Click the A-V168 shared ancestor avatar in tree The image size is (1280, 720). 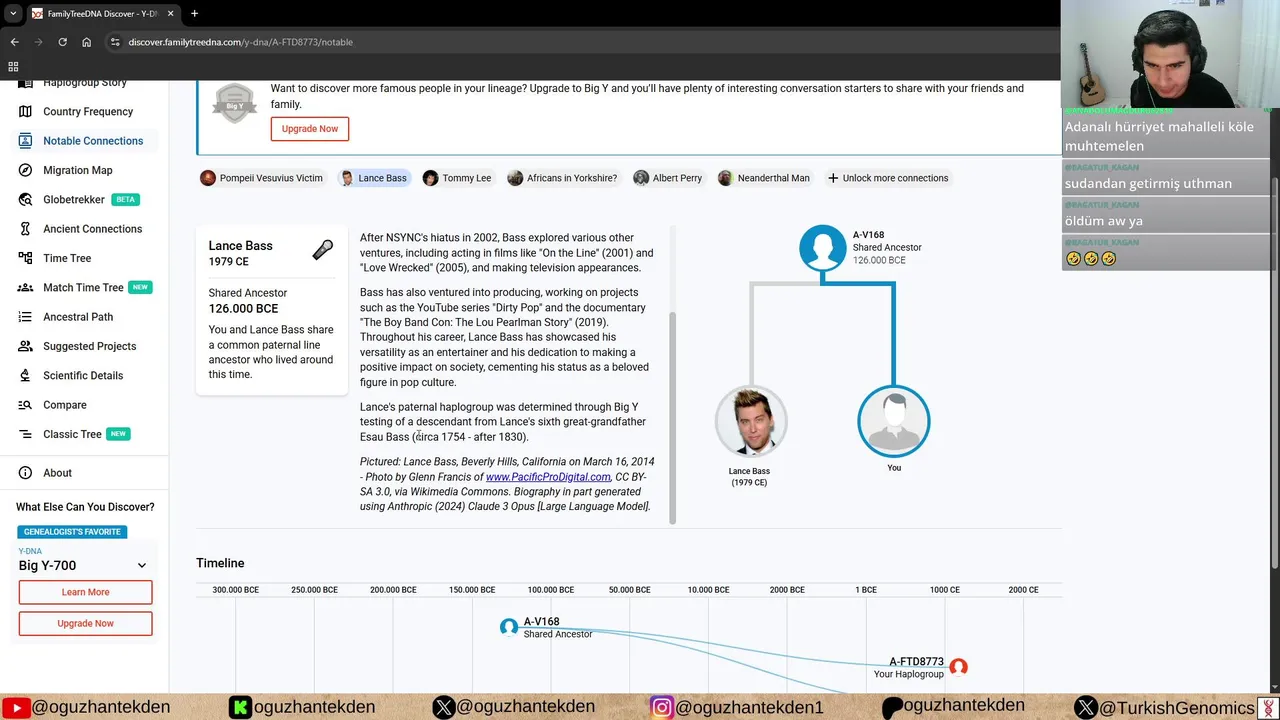click(x=823, y=248)
